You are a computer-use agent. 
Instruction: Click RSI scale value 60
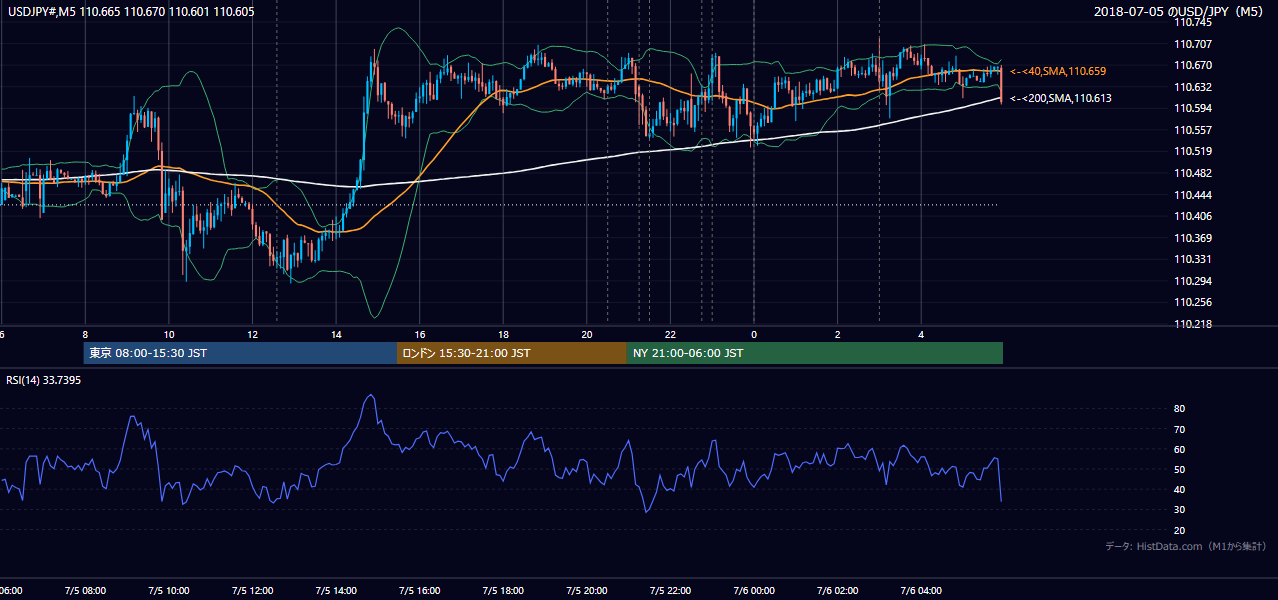click(x=1180, y=450)
